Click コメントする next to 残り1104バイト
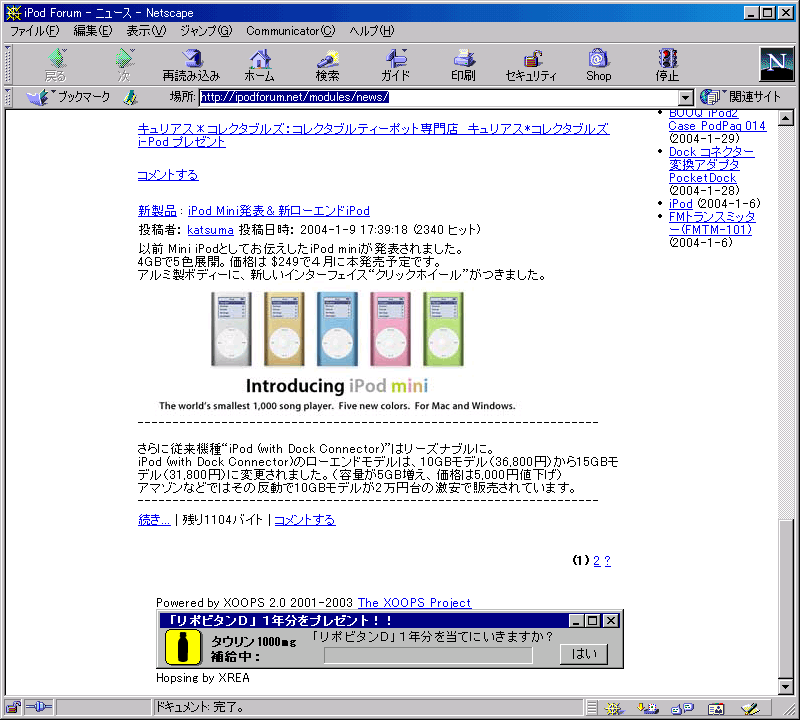This screenshot has height=720, width=800. 305,520
